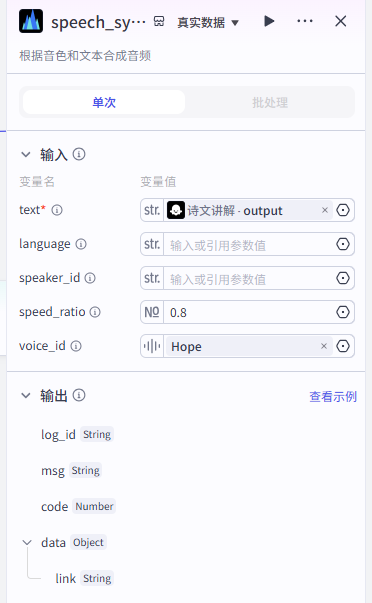372x603 pixels.
Task: Collapse the 输入 section
Action: point(26,155)
